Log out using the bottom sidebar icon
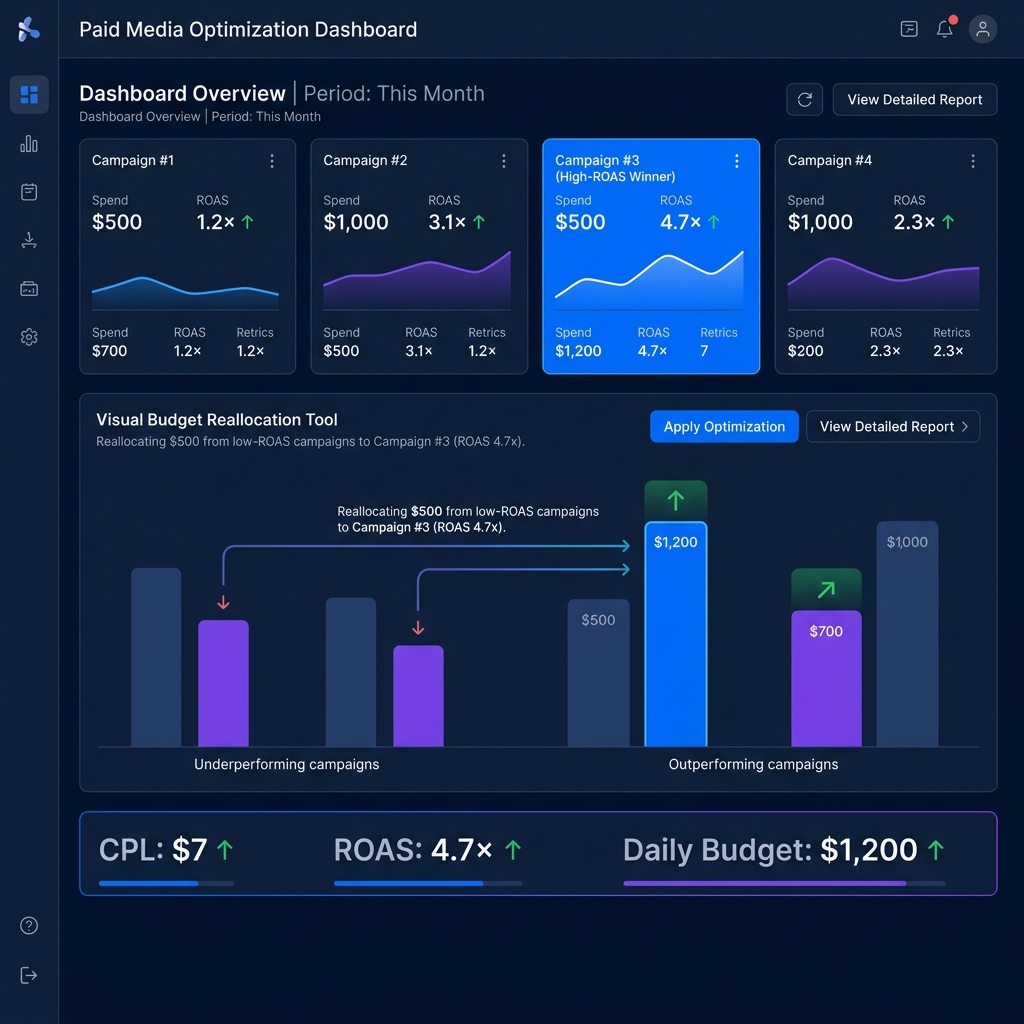The height and width of the screenshot is (1024, 1024). click(x=28, y=974)
